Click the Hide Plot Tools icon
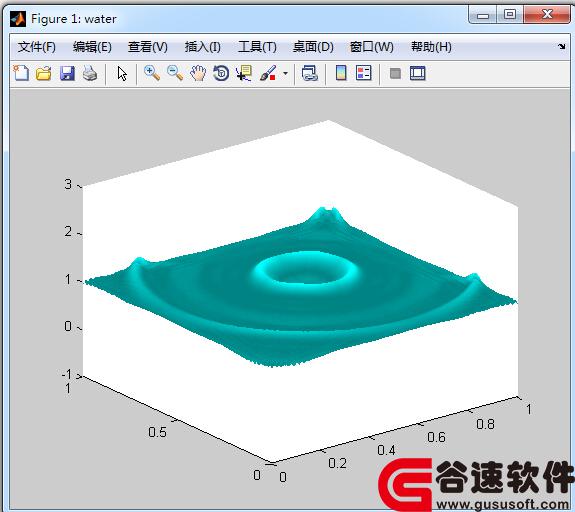The height and width of the screenshot is (512, 575). [395, 73]
